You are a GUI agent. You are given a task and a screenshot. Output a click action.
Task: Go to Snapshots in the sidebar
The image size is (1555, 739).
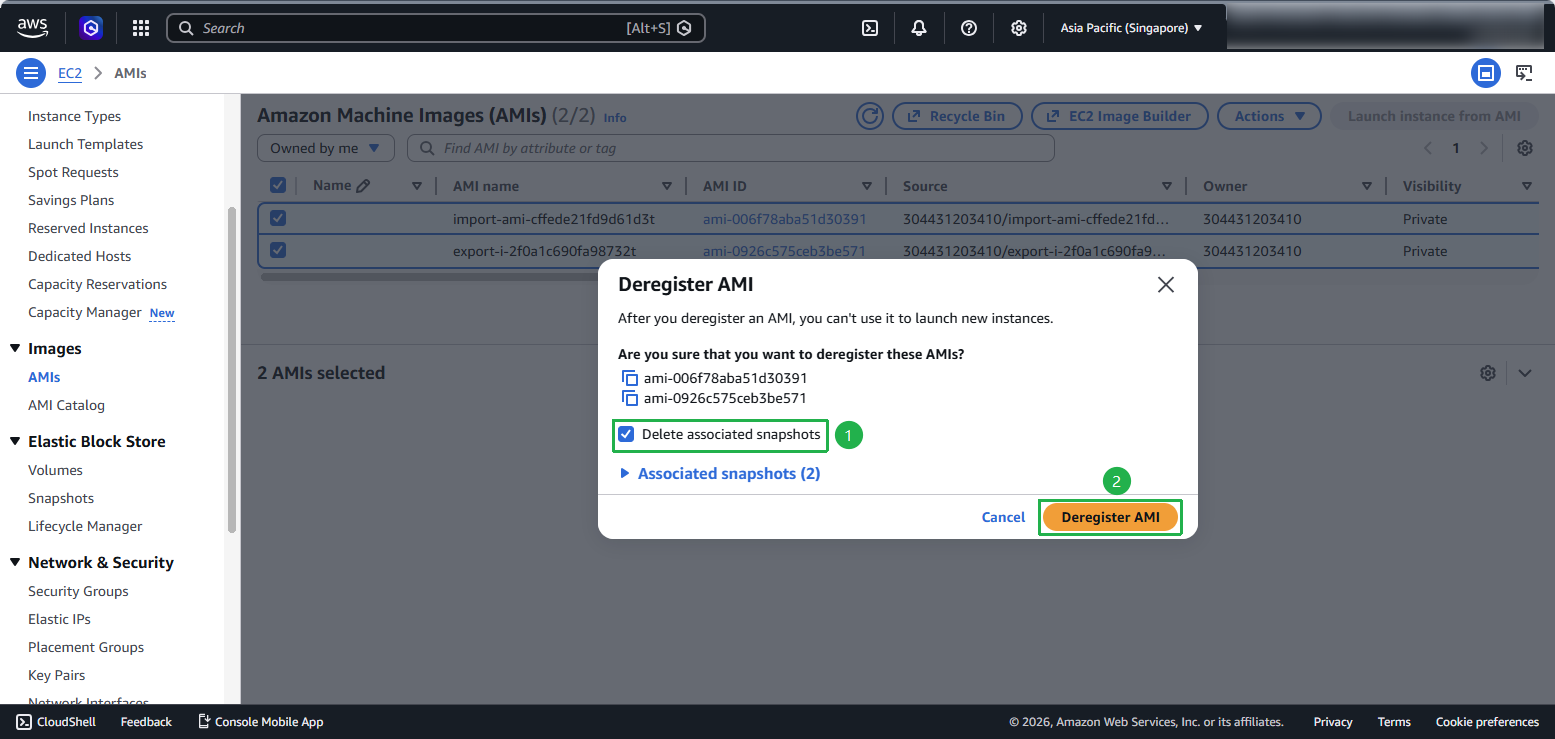coord(61,498)
